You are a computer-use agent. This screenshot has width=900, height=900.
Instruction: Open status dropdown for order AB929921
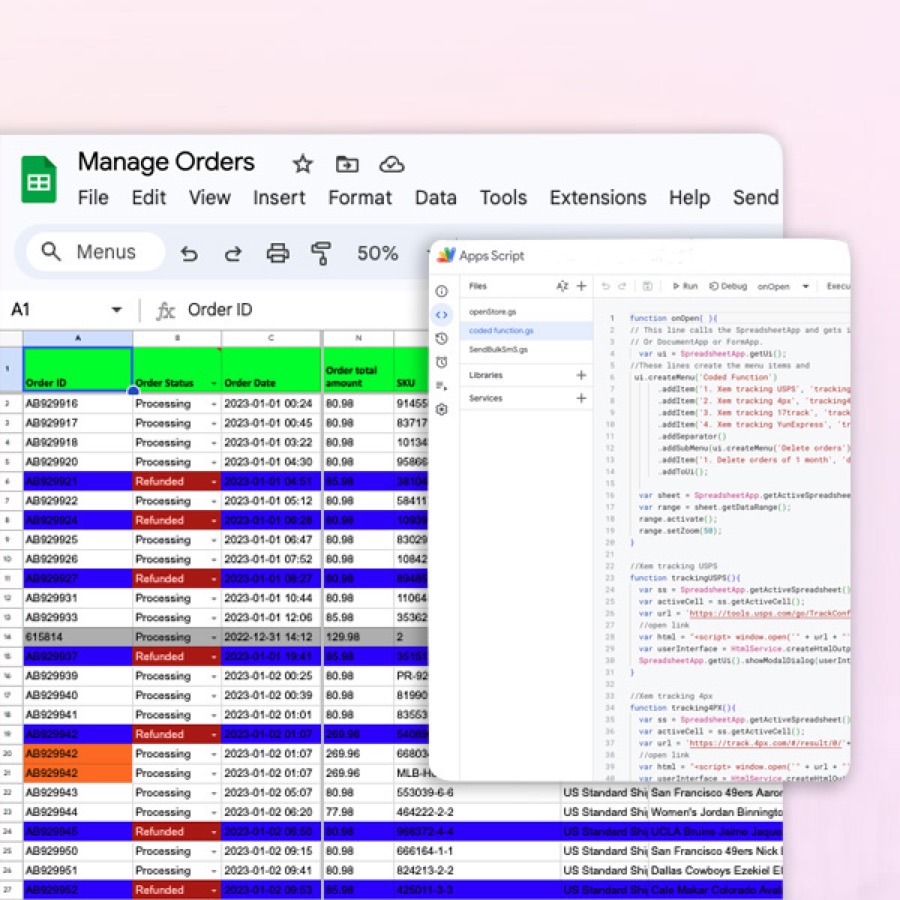(214, 482)
